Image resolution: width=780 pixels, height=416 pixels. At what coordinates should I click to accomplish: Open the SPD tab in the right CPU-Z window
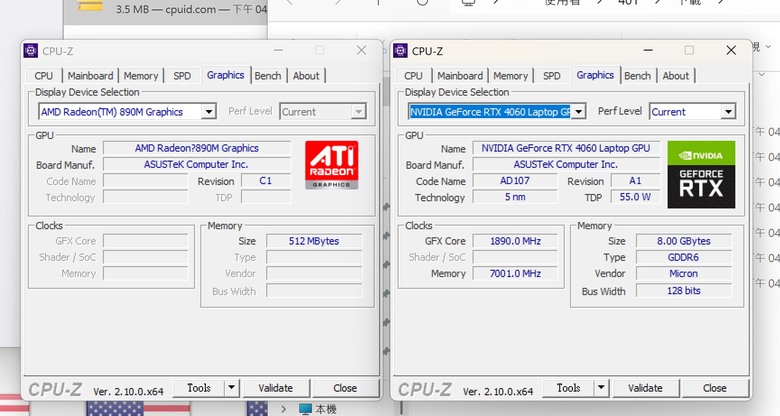[x=552, y=76]
